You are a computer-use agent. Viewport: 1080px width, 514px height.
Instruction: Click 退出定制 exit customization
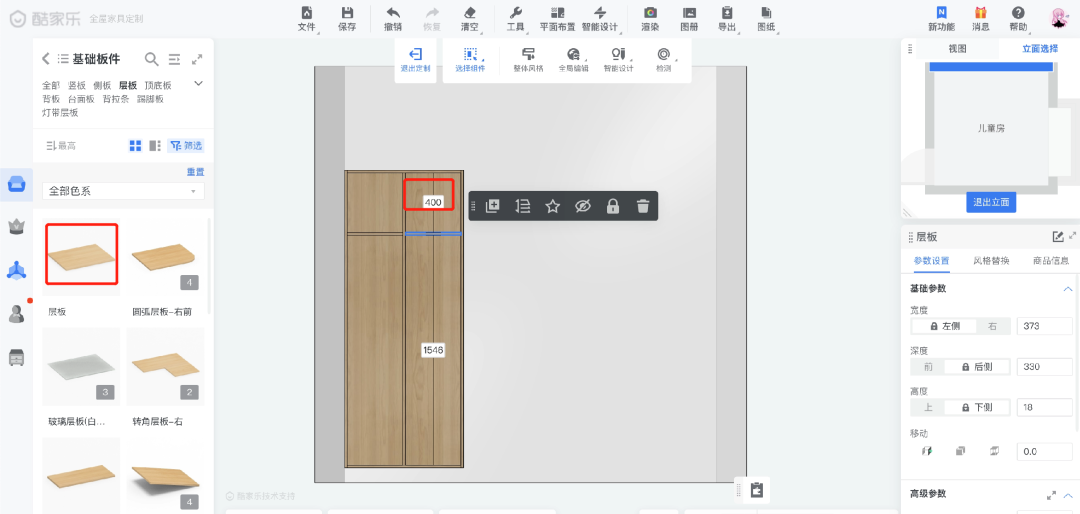[x=415, y=60]
